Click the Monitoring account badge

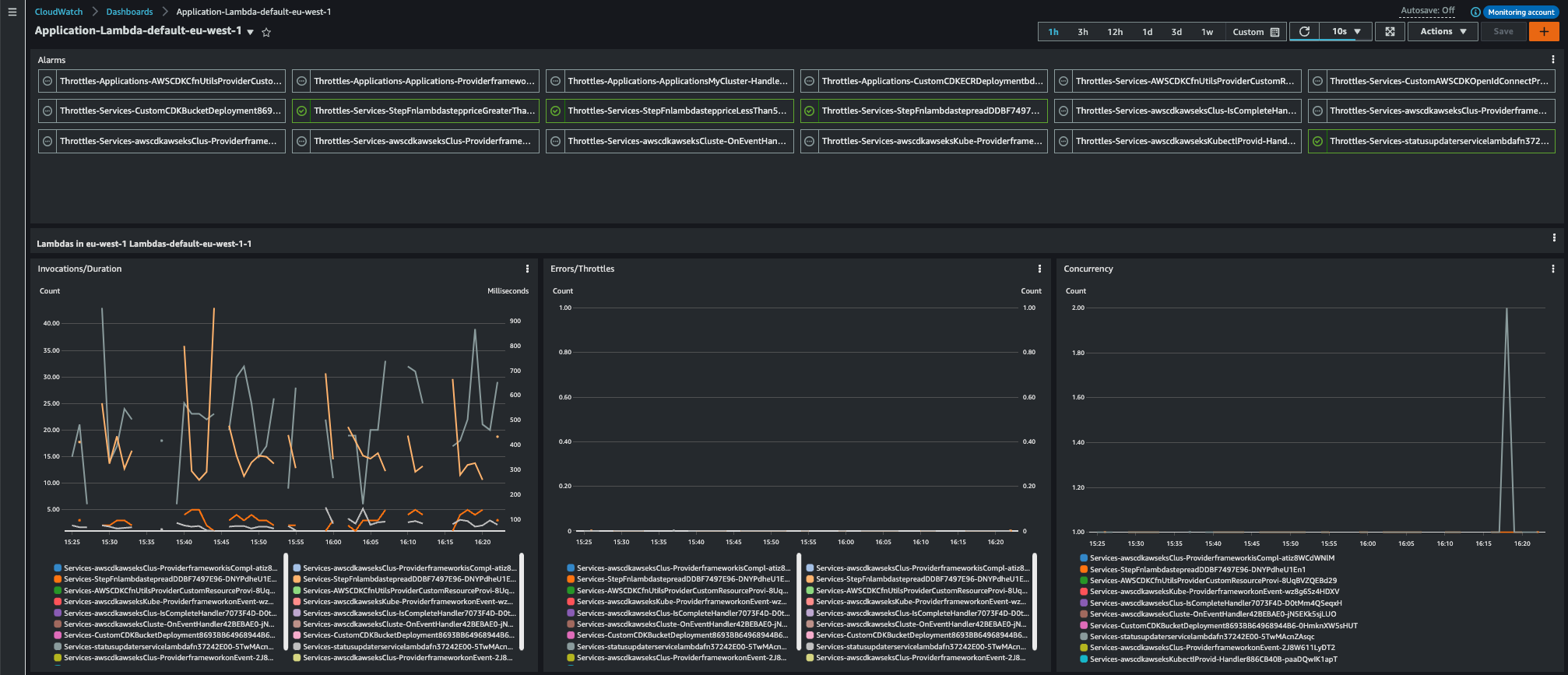[x=1521, y=12]
